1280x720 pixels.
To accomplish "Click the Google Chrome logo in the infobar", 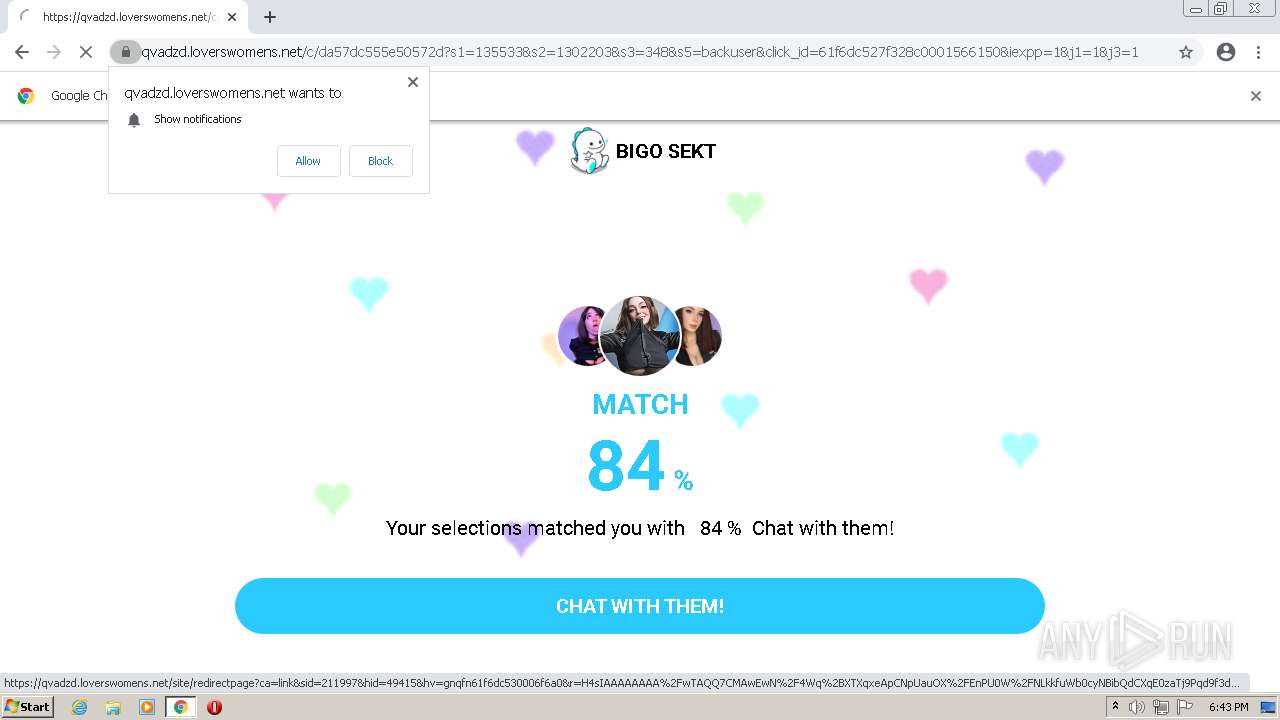I will (x=26, y=96).
